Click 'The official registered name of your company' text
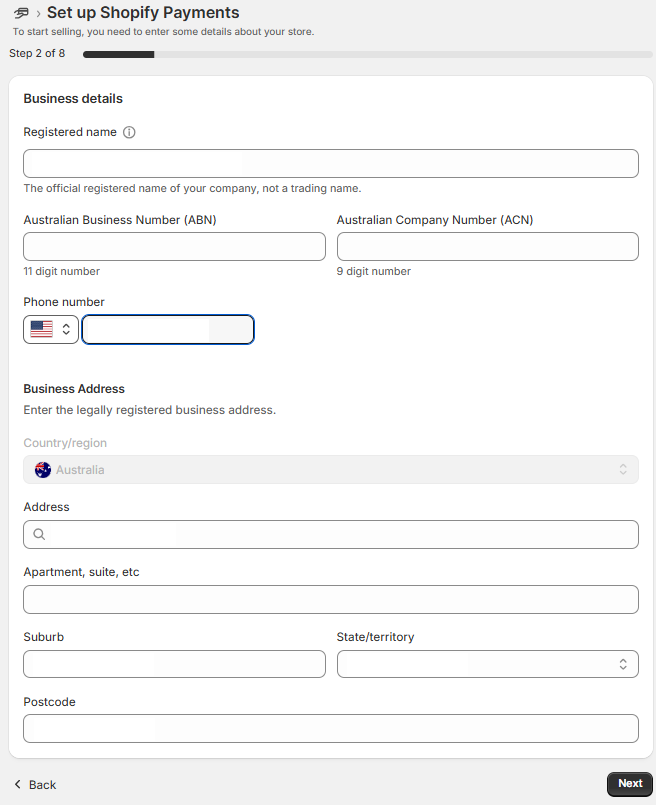The width and height of the screenshot is (656, 805). [192, 188]
